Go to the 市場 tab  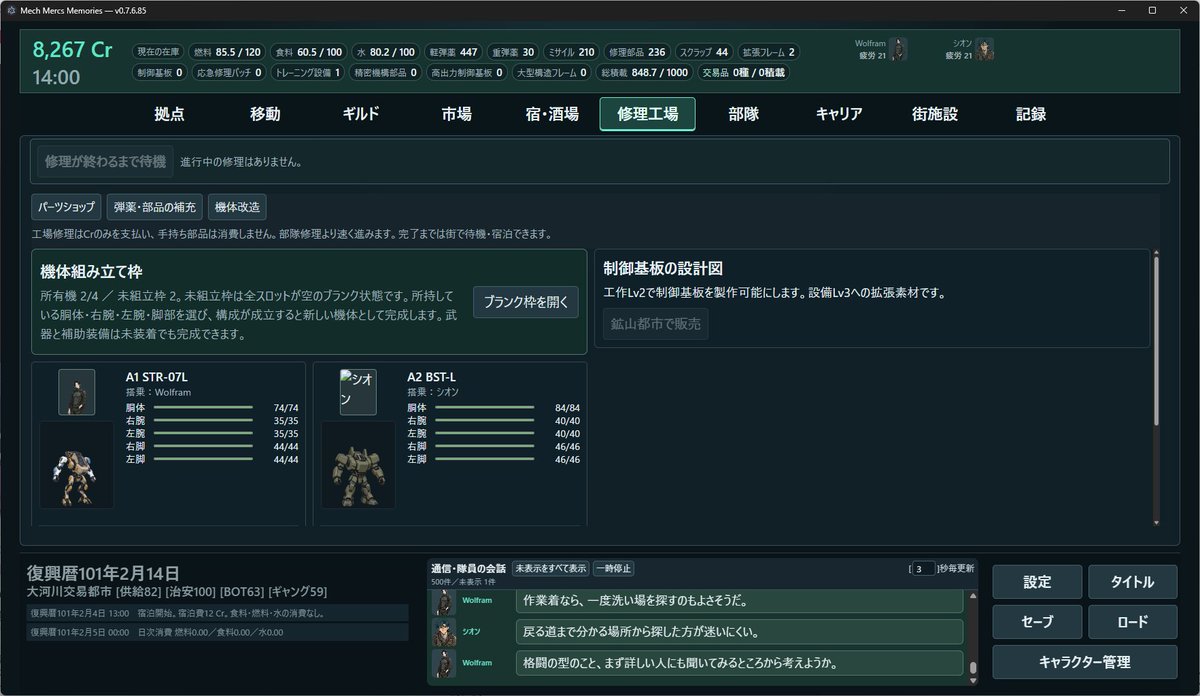coord(456,114)
